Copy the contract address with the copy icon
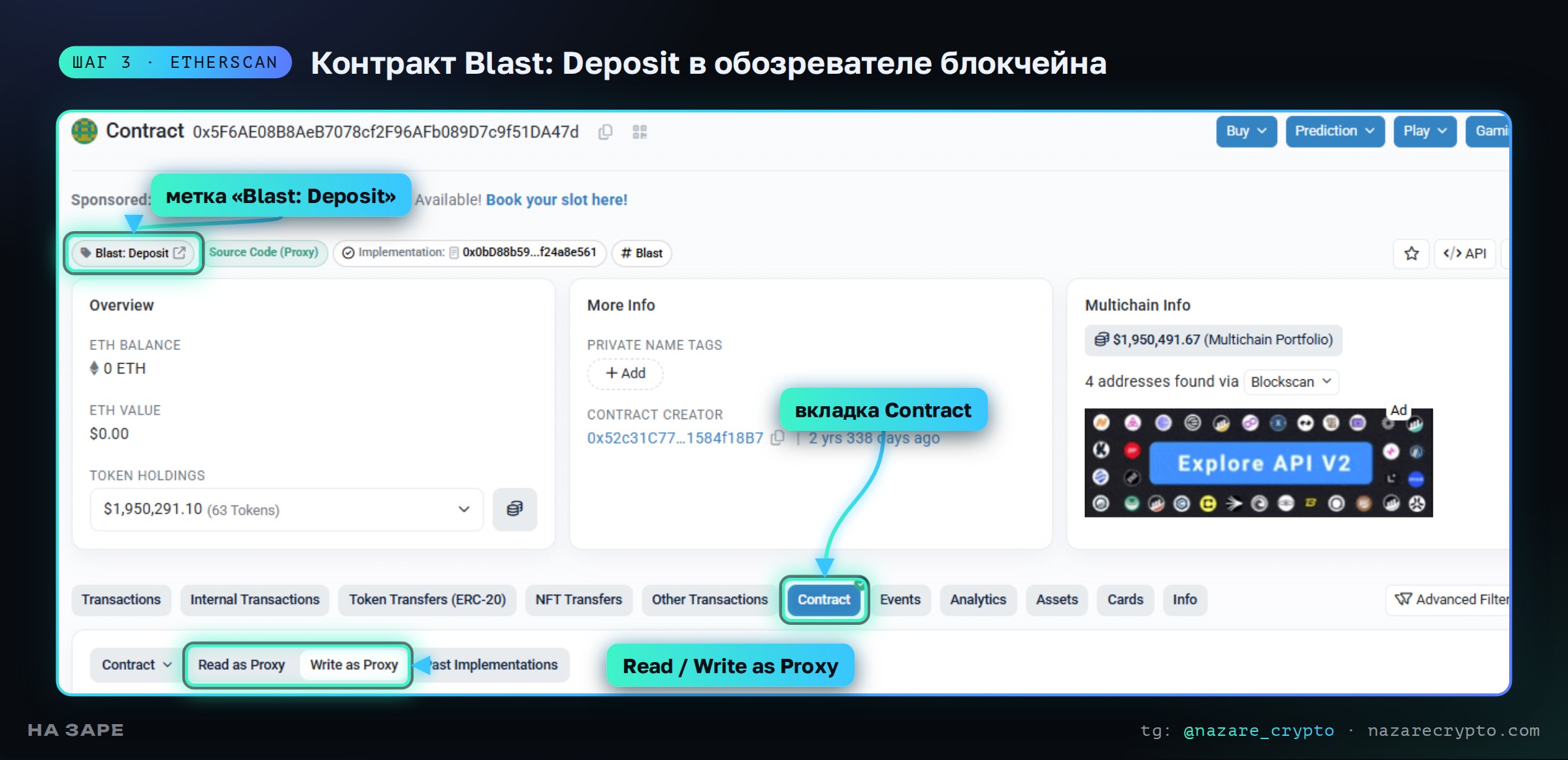The width and height of the screenshot is (1568, 760). tap(606, 133)
